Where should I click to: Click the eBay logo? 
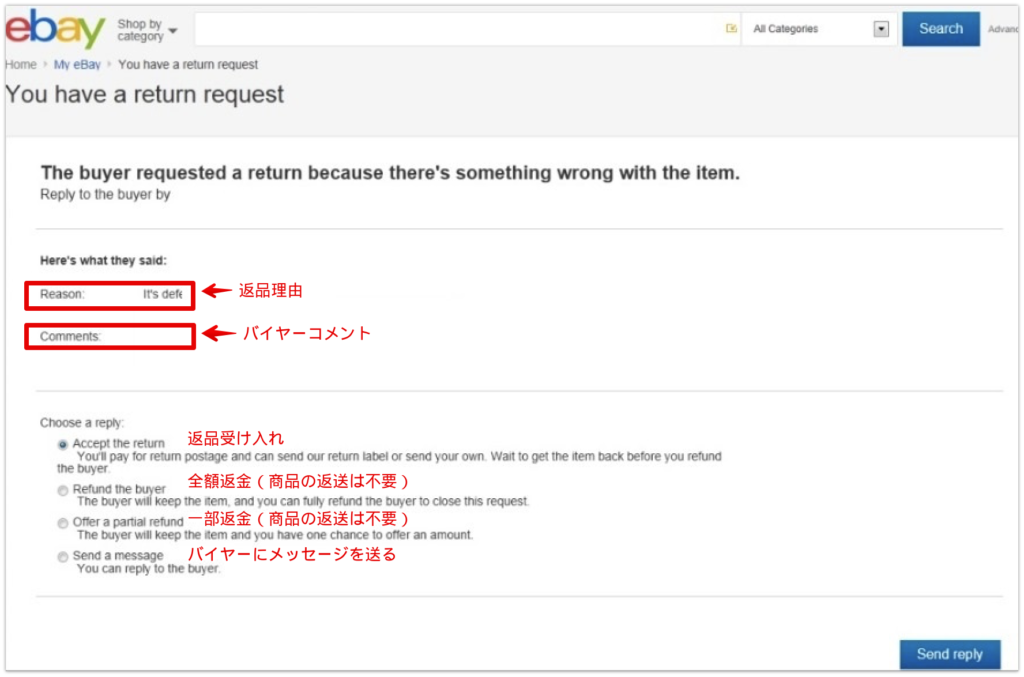(x=55, y=29)
